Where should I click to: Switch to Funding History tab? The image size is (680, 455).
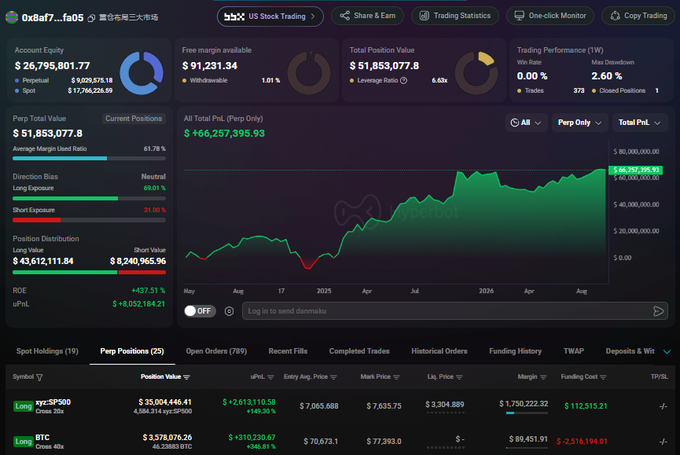[x=515, y=351]
